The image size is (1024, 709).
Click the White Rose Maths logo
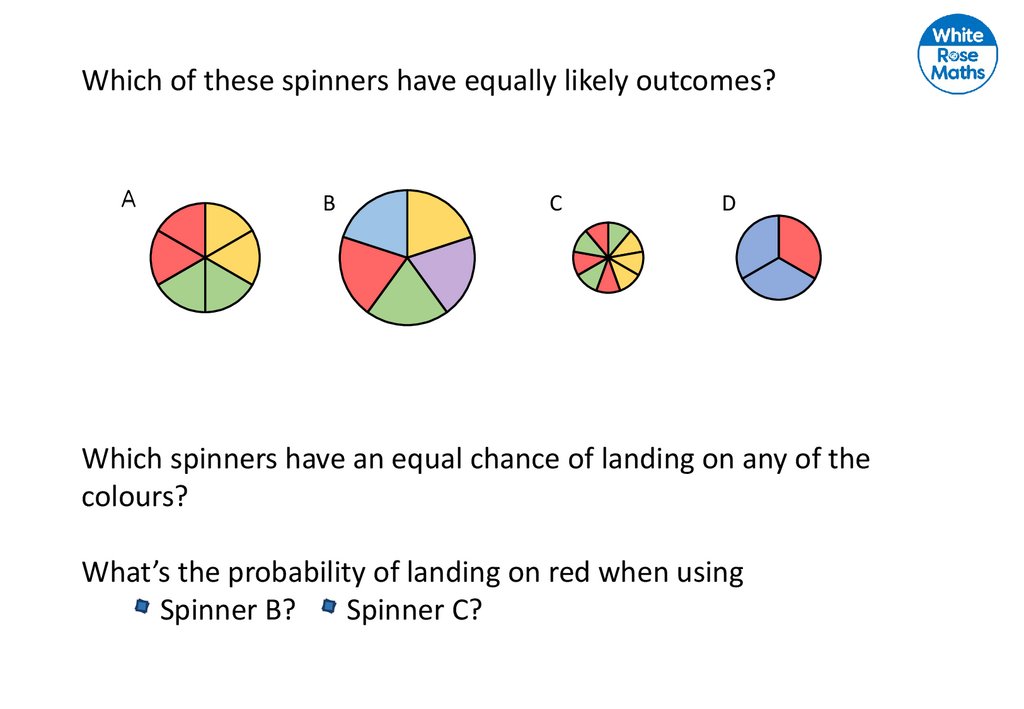[x=958, y=57]
